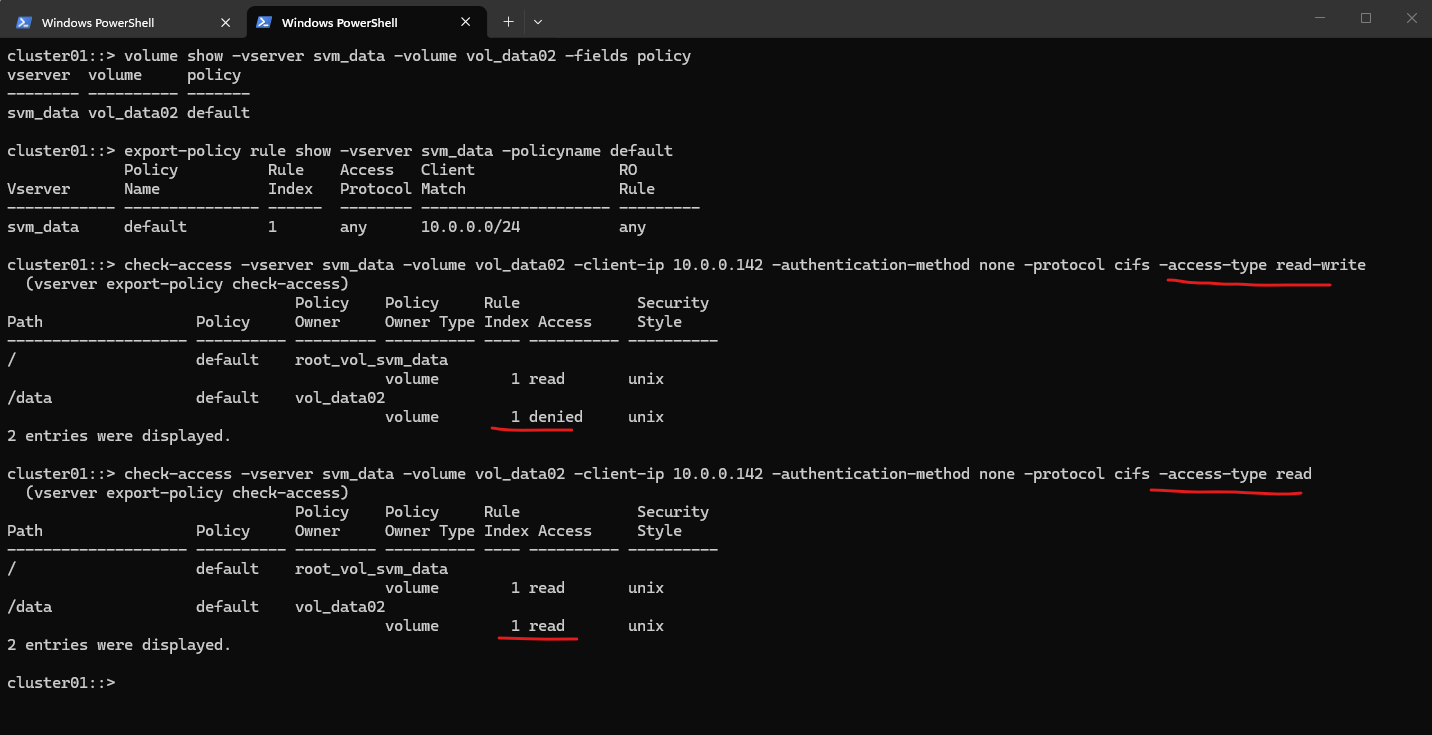Click the empty cluster01::> prompt at the bottom
This screenshot has width=1432, height=735.
[62, 683]
